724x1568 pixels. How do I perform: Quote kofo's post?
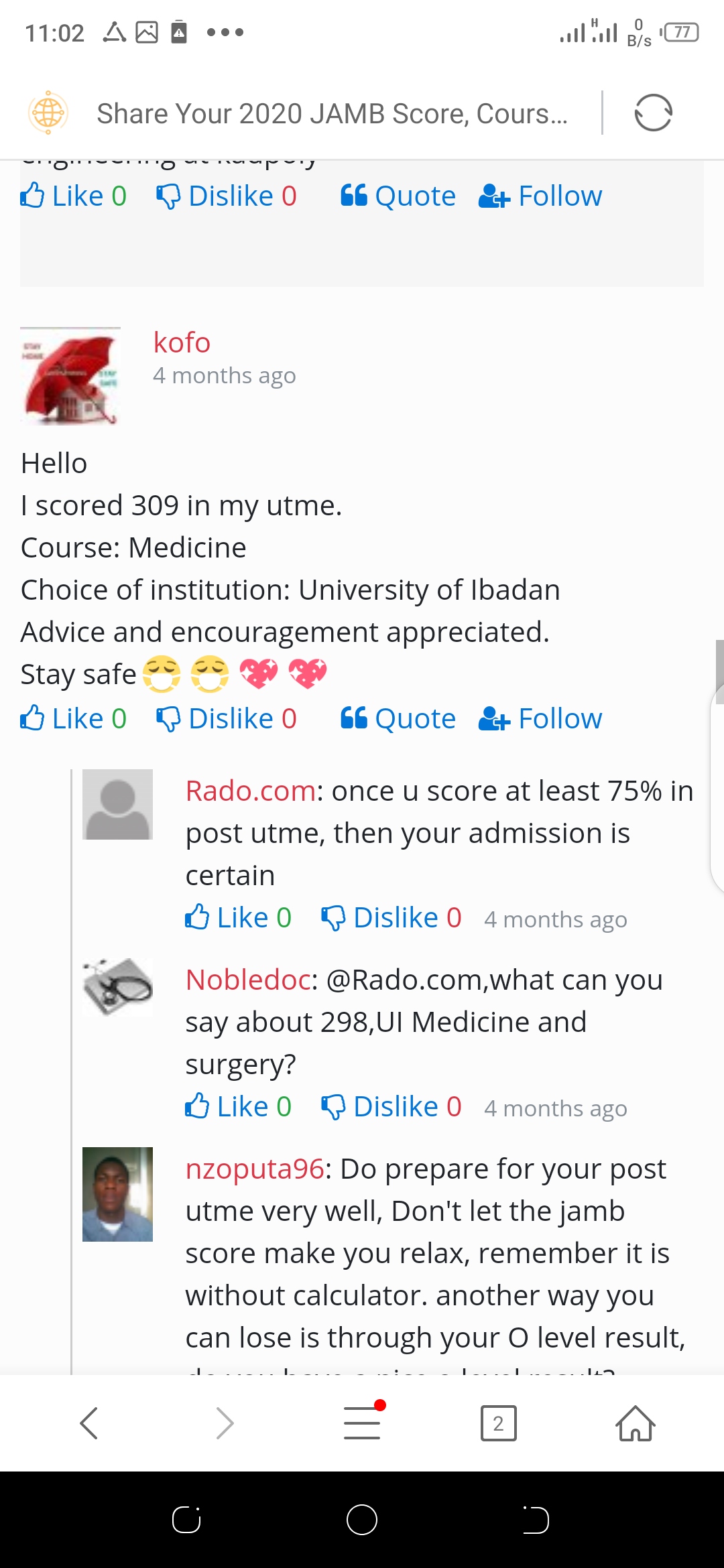click(x=398, y=719)
